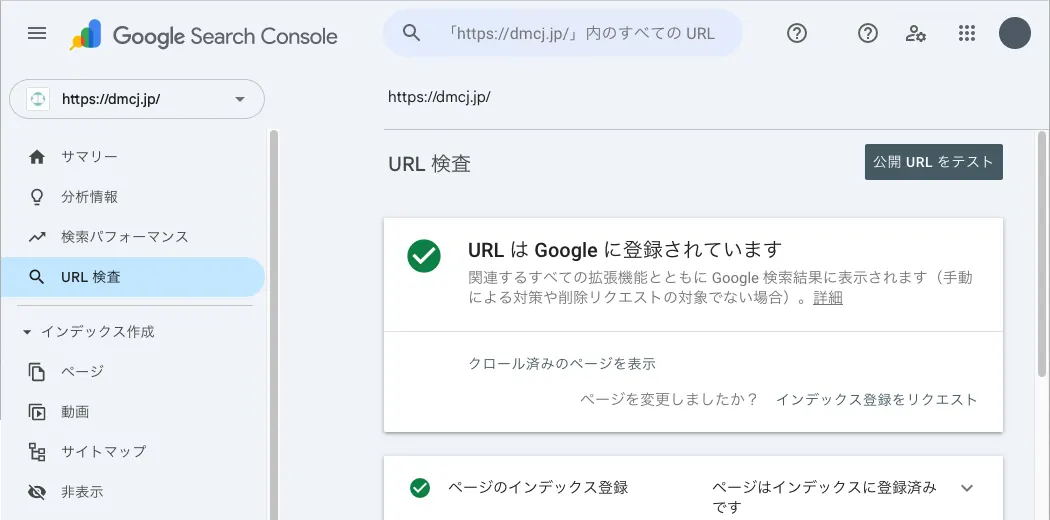This screenshot has height=520, width=1050.
Task: Click the home icon next to サマリー
Action: coord(37,157)
